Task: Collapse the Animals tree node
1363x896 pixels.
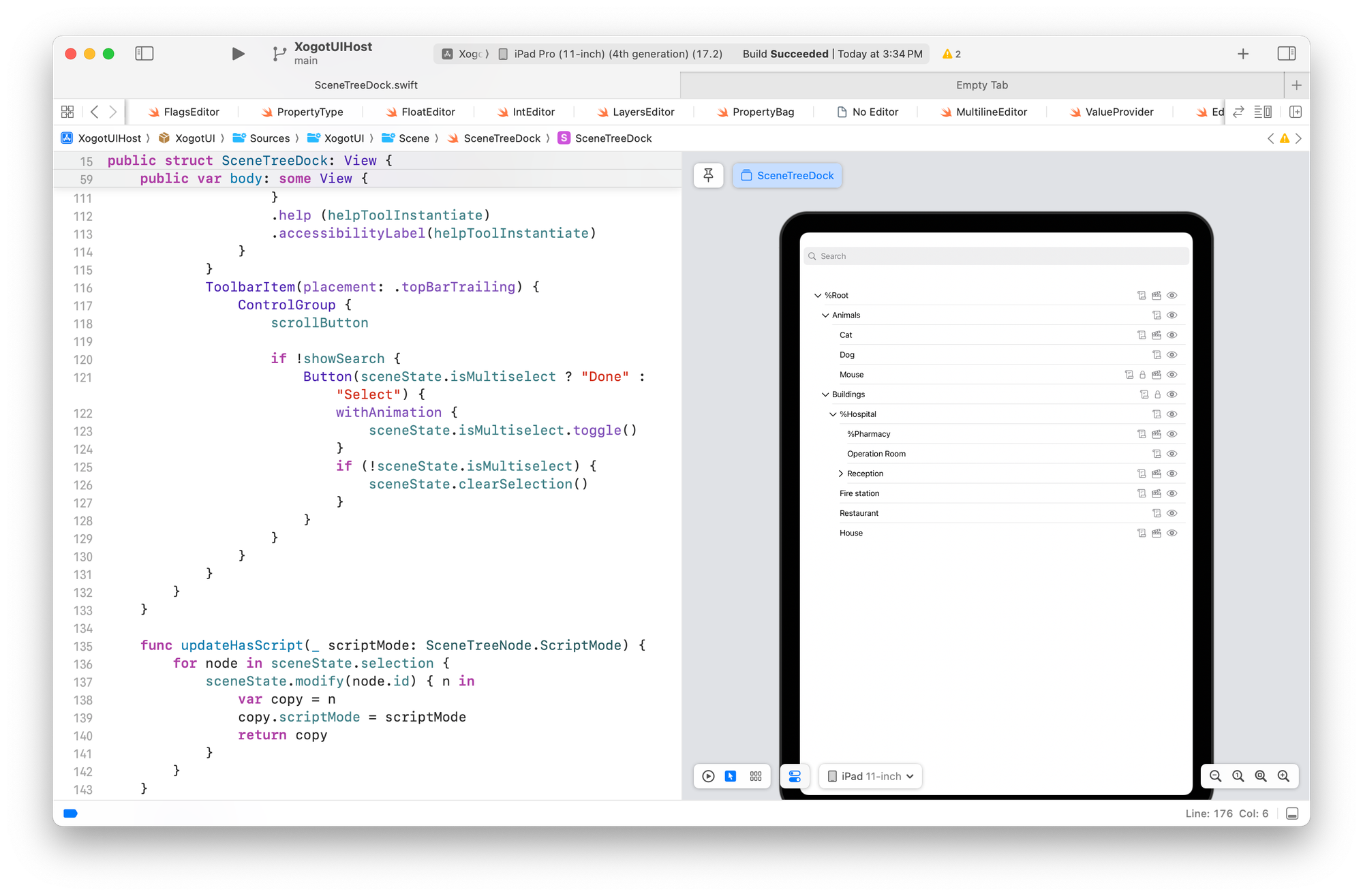Action: point(825,315)
